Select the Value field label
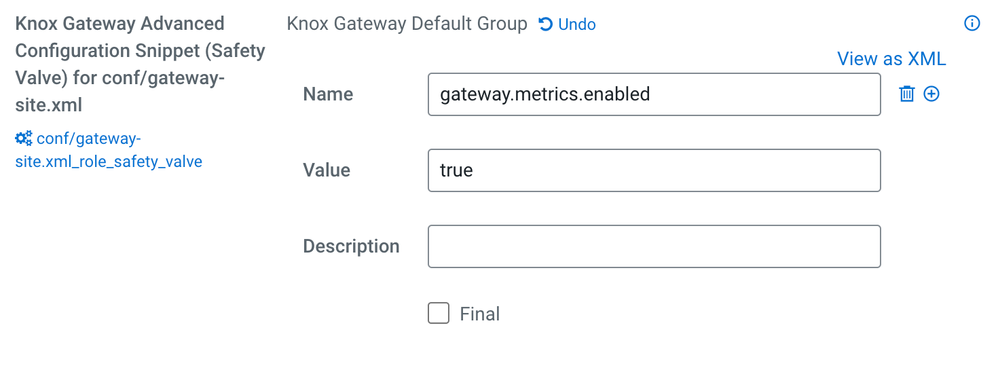998x372 pixels. point(327,170)
